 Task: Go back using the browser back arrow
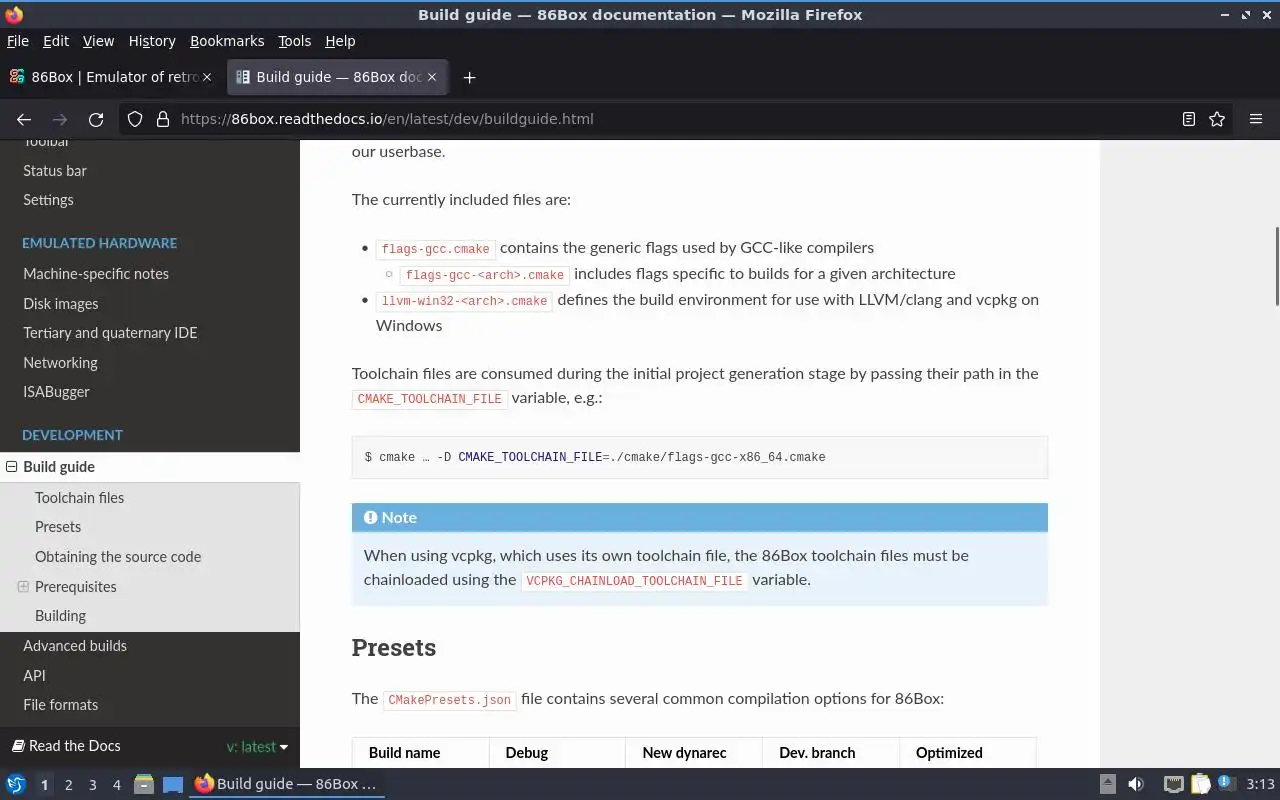[x=24, y=119]
